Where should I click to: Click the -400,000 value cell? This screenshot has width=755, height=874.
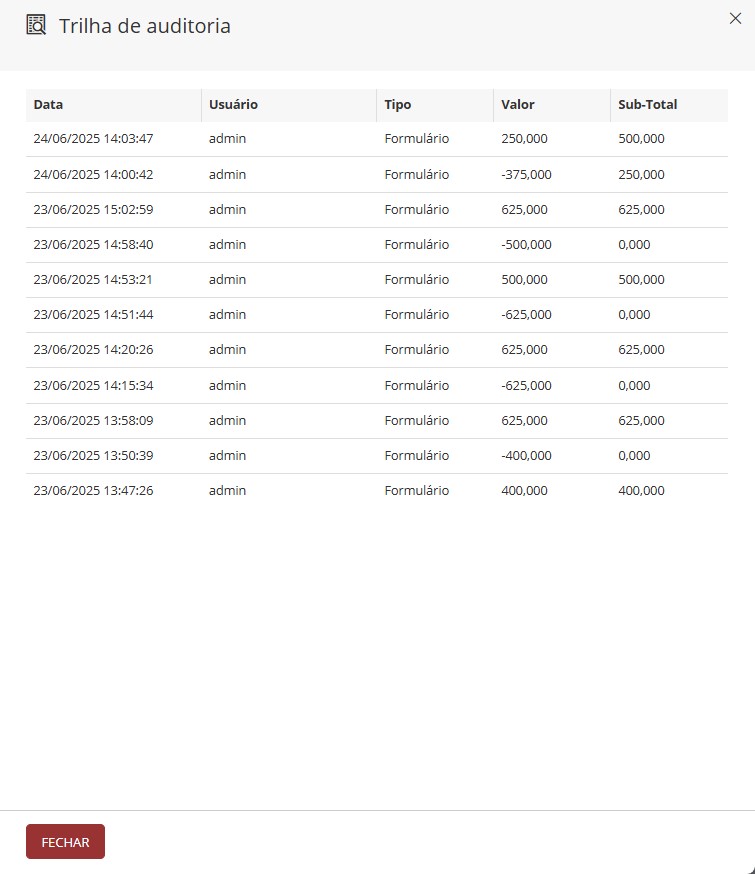(x=526, y=456)
